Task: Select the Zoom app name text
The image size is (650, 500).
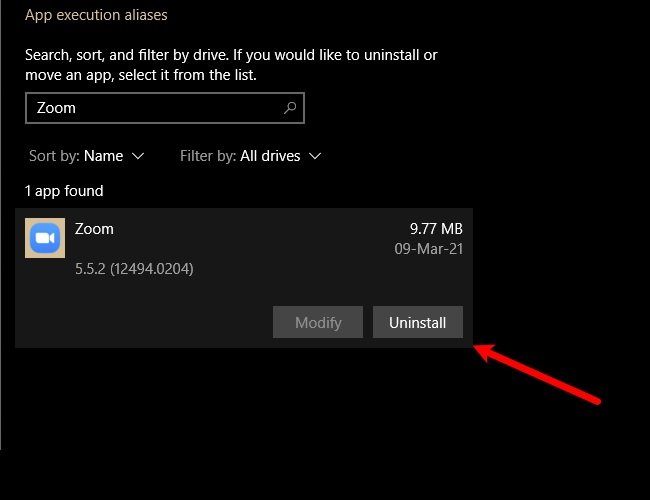Action: pyautogui.click(x=94, y=229)
